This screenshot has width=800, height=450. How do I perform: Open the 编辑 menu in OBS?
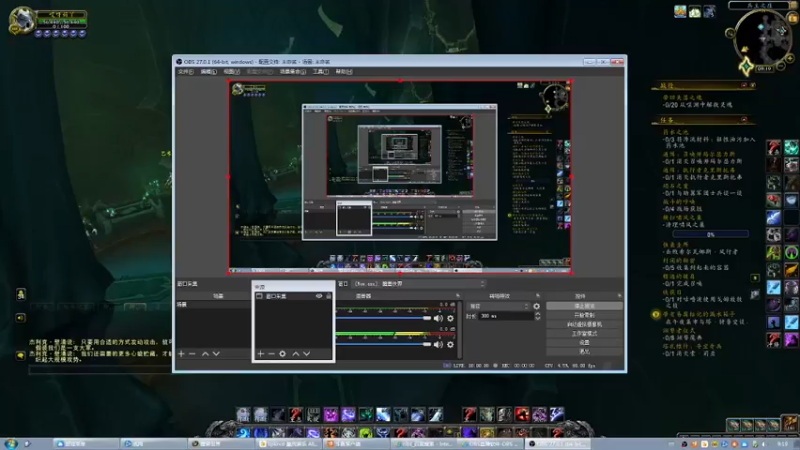208,72
